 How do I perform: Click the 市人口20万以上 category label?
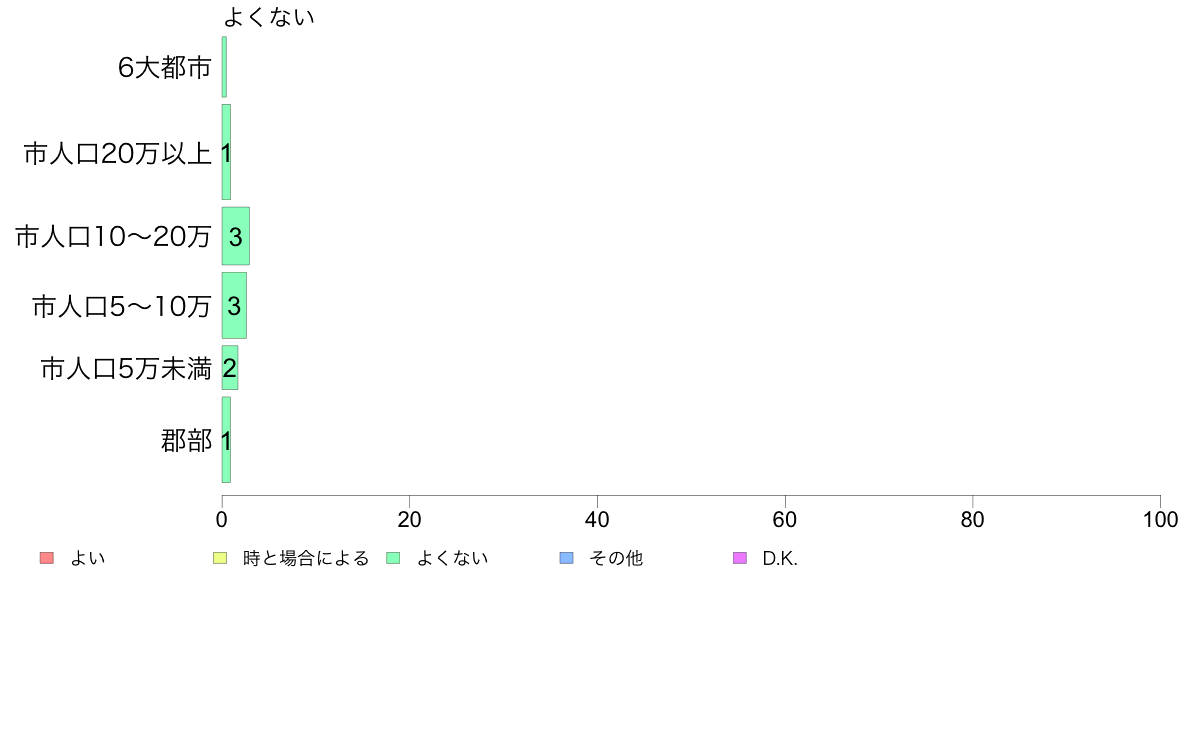[x=117, y=154]
